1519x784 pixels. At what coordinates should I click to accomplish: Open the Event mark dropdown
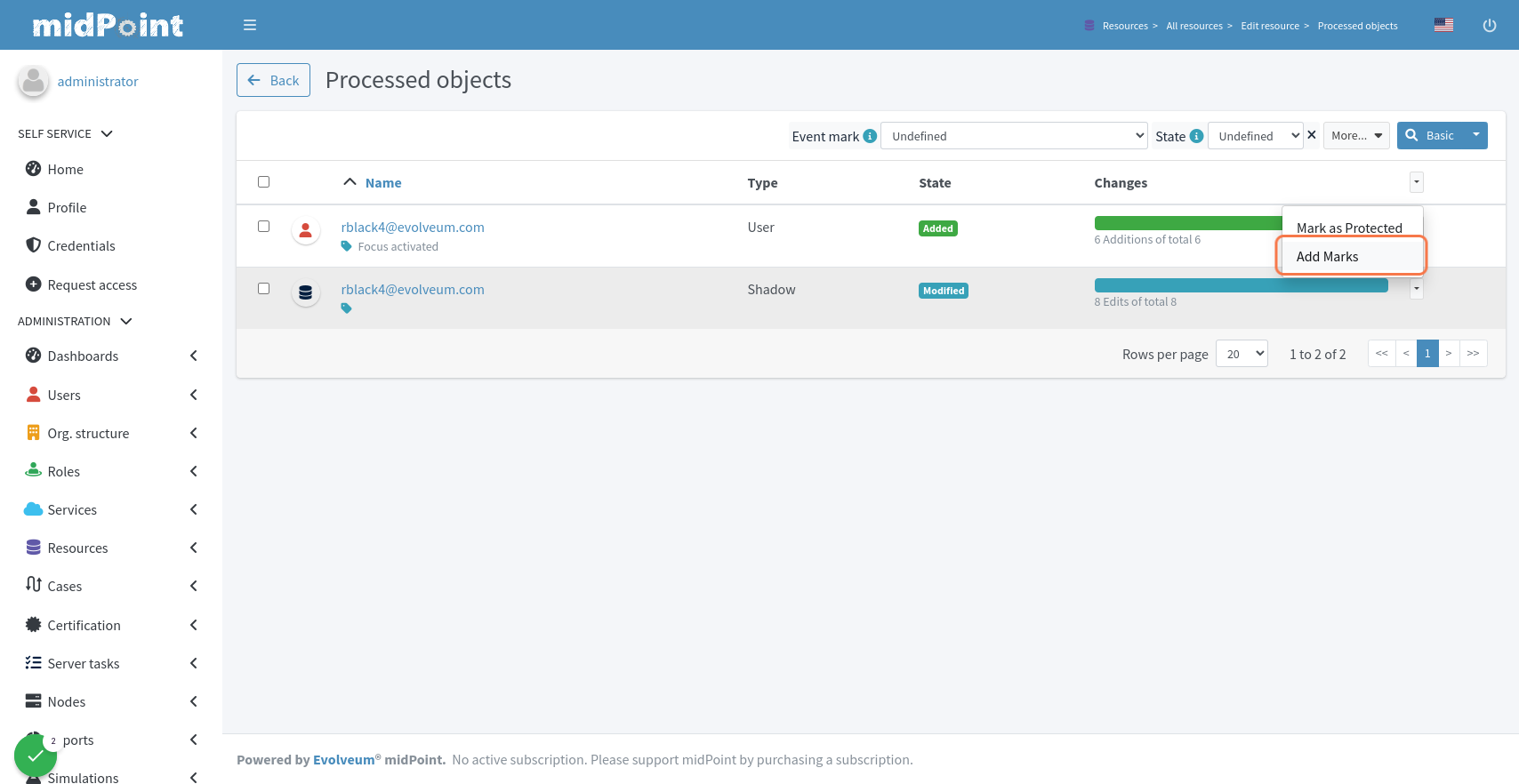(x=1014, y=136)
